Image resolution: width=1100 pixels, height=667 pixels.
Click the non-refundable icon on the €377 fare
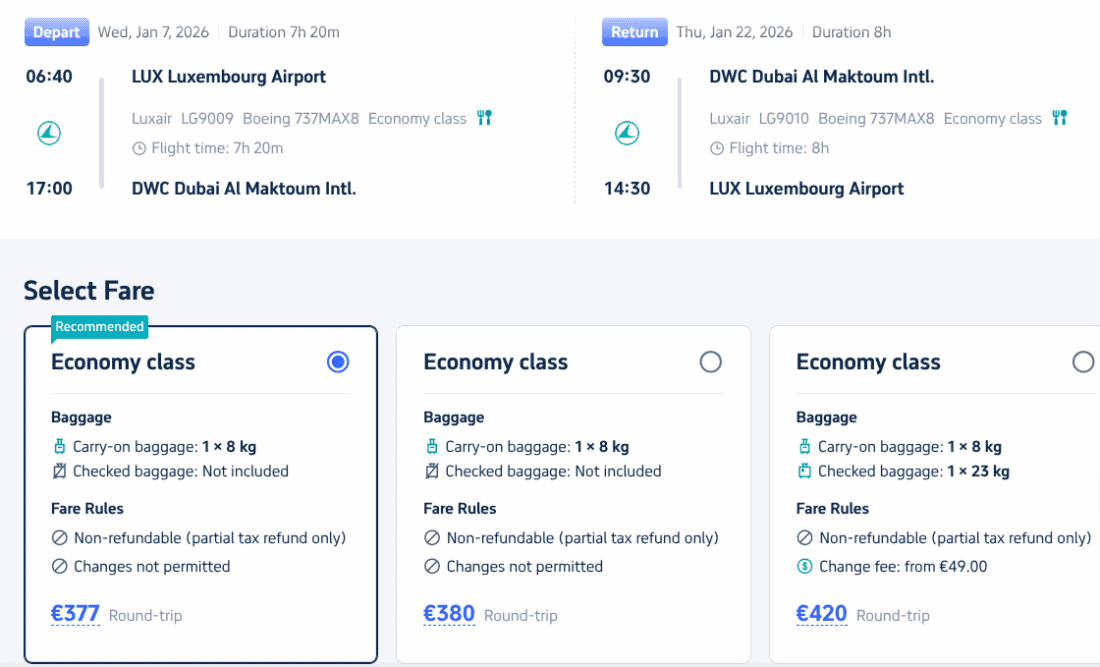point(59,538)
